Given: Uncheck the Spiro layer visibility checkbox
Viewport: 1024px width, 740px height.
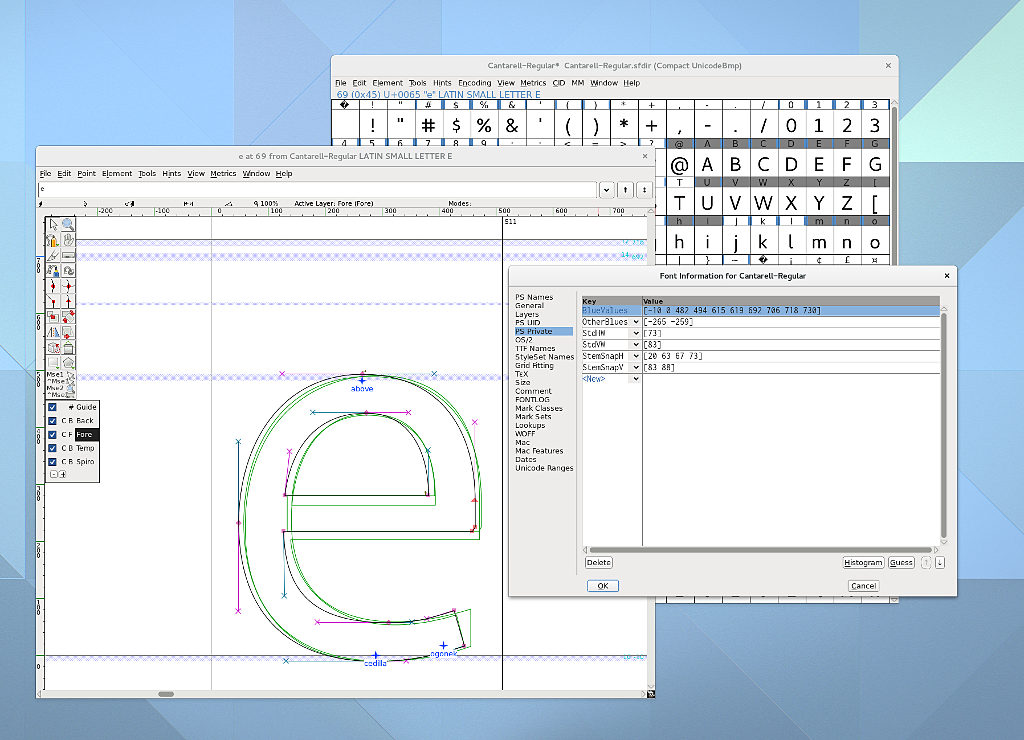Looking at the screenshot, I should coord(53,462).
